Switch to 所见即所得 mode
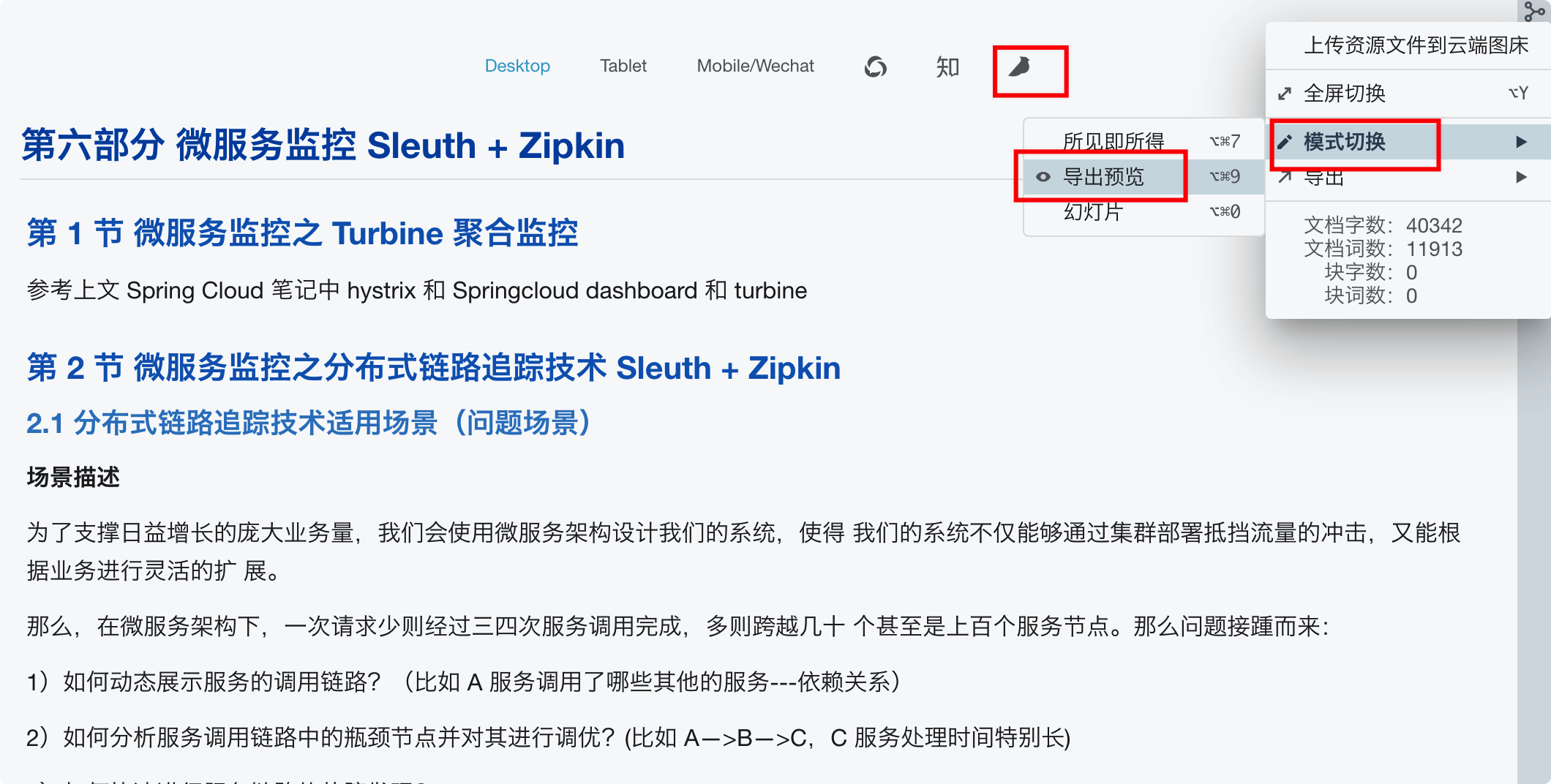 [1144, 141]
